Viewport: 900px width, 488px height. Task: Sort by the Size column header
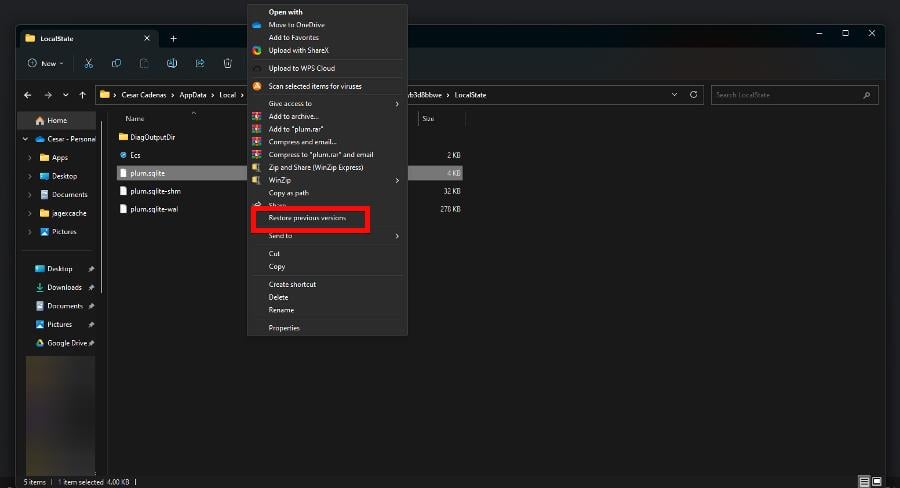[428, 119]
